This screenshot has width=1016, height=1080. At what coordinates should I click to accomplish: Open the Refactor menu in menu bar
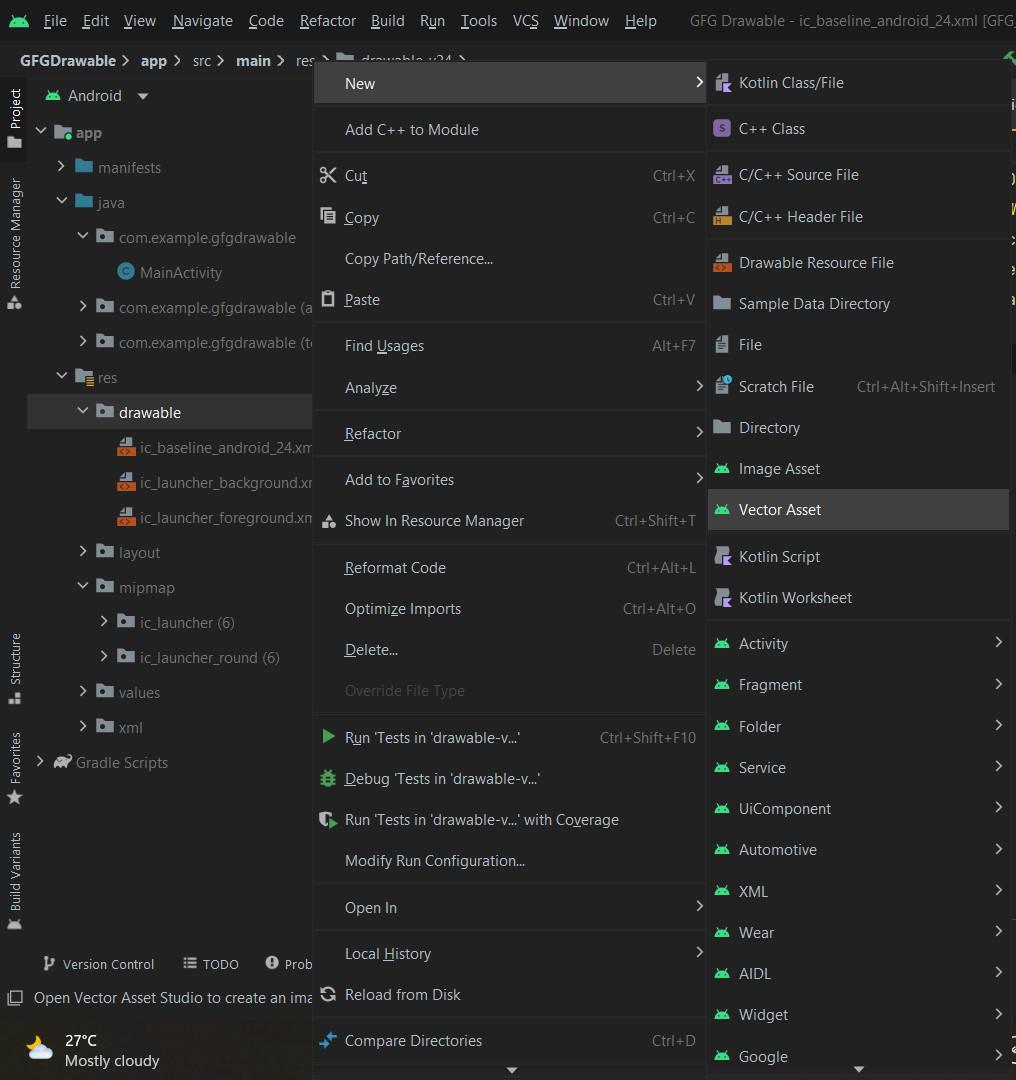328,21
